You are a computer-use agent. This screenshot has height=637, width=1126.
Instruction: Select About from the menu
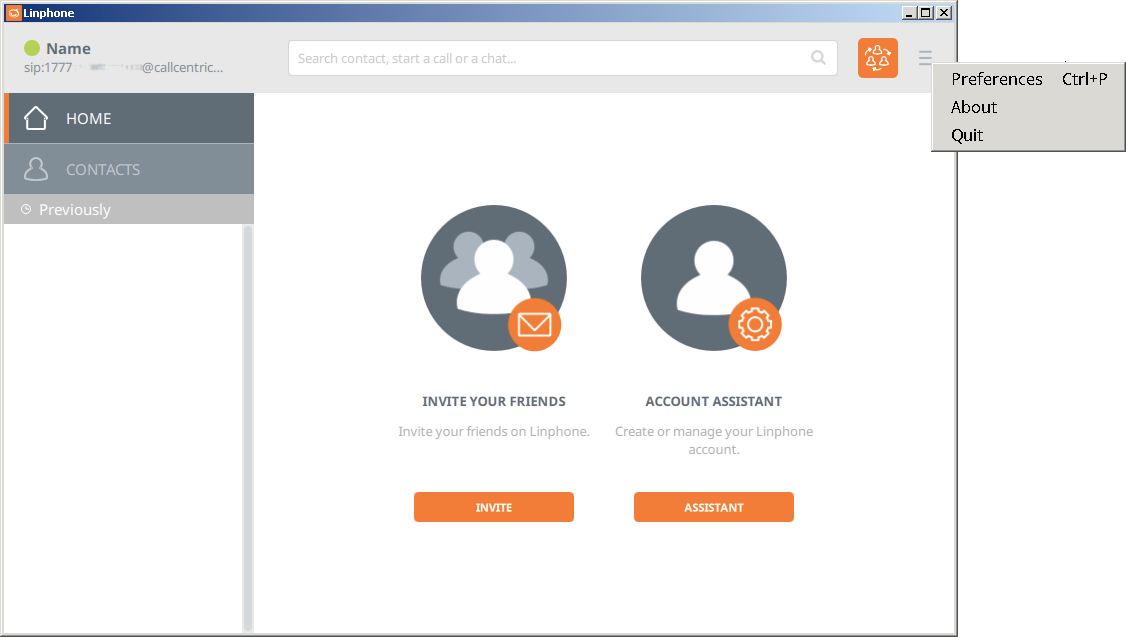point(1028,107)
